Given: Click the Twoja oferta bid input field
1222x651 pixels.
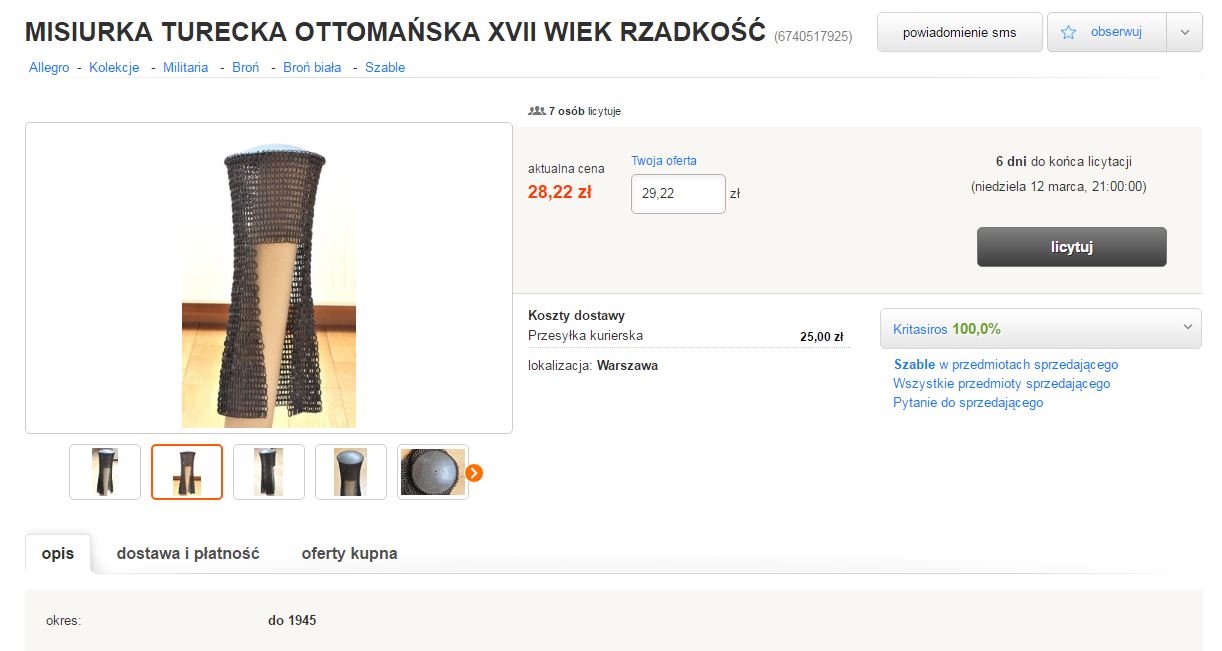Looking at the screenshot, I should pyautogui.click(x=678, y=193).
